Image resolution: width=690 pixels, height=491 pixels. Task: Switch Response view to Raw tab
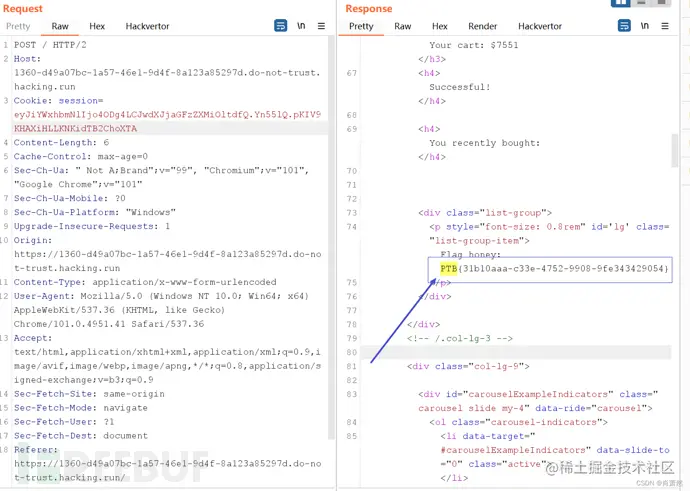coord(403,26)
